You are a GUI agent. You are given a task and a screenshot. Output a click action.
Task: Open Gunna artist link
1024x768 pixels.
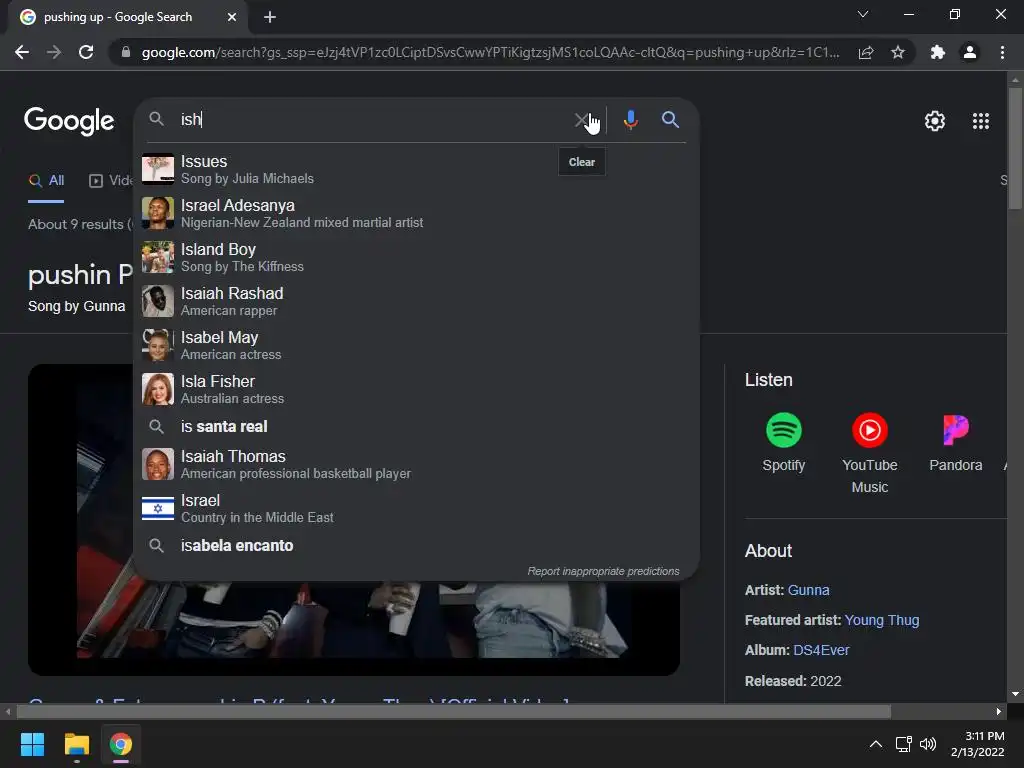pyautogui.click(x=808, y=590)
